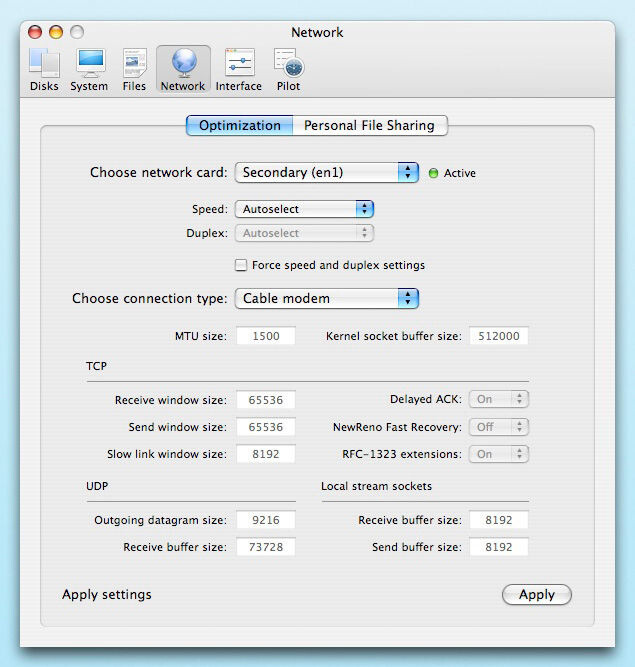Open the Choose connection type dropdown

point(327,298)
